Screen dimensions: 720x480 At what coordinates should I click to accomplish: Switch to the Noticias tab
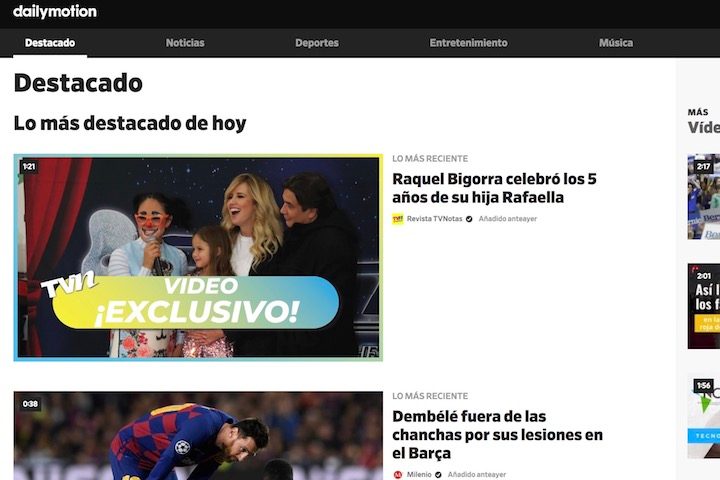pyautogui.click(x=185, y=43)
